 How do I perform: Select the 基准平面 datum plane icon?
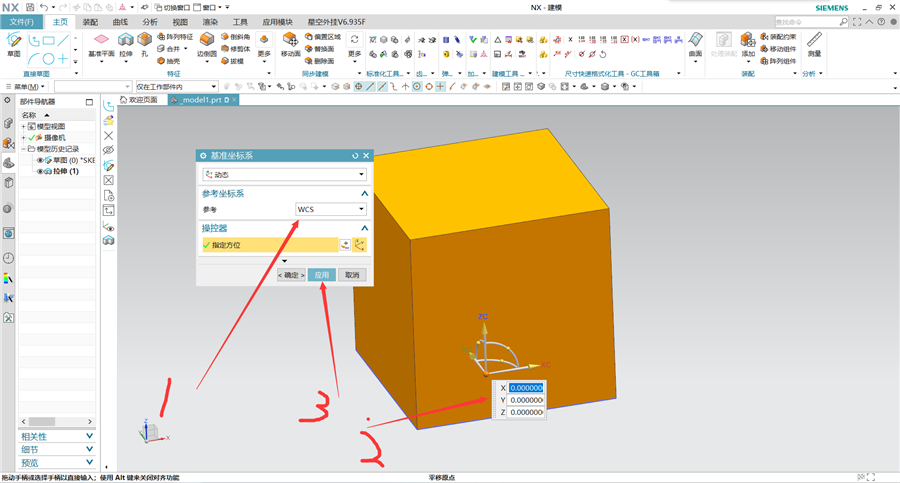coord(102,45)
